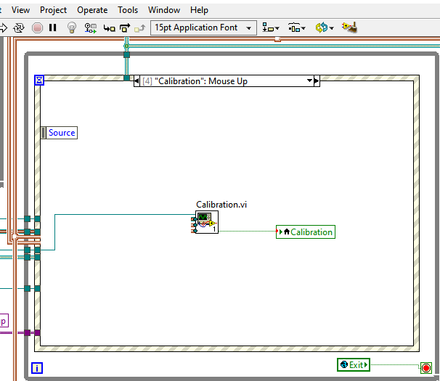Click the Step Out button
440x381 pixels.
click(140, 28)
